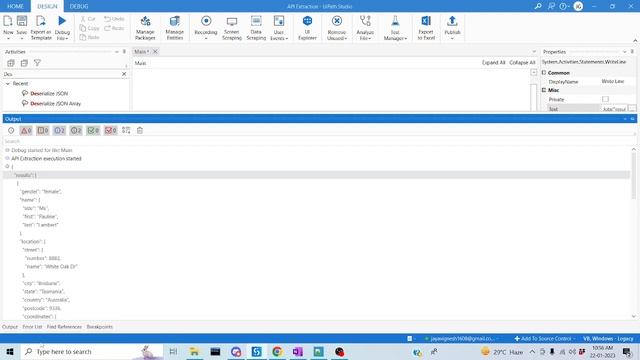Click Remove Unused icon

(x=337, y=21)
